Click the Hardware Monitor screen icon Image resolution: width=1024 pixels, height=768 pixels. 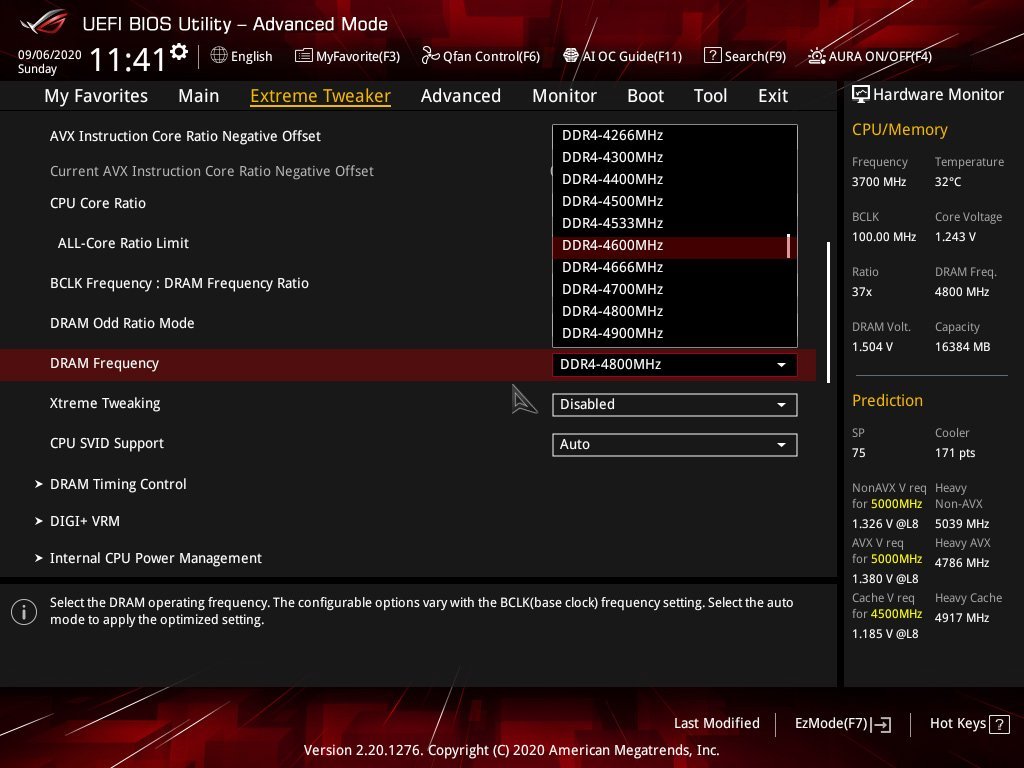point(861,95)
